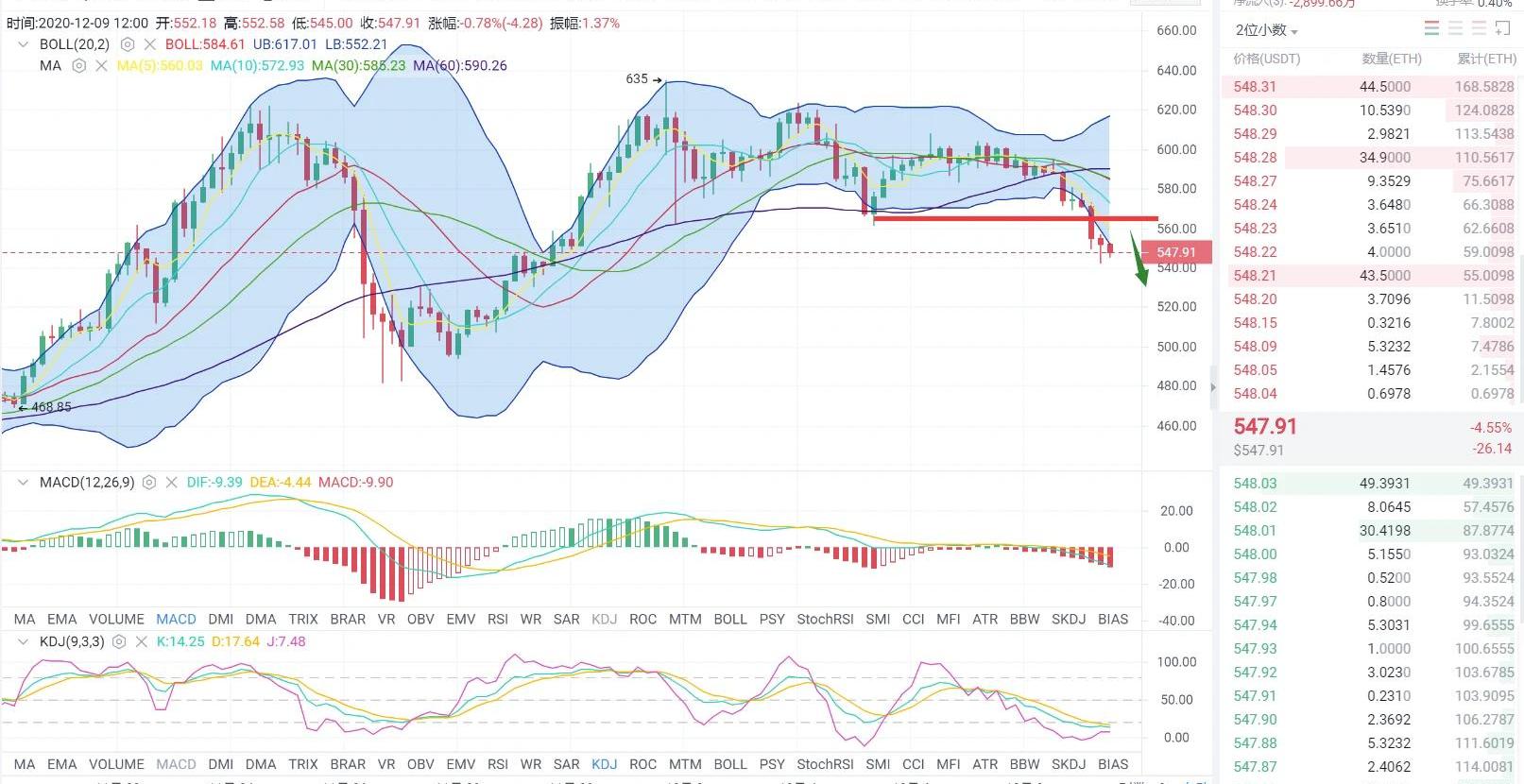The image size is (1524, 784).
Task: Pop out order book panel icon
Action: tap(1502, 29)
